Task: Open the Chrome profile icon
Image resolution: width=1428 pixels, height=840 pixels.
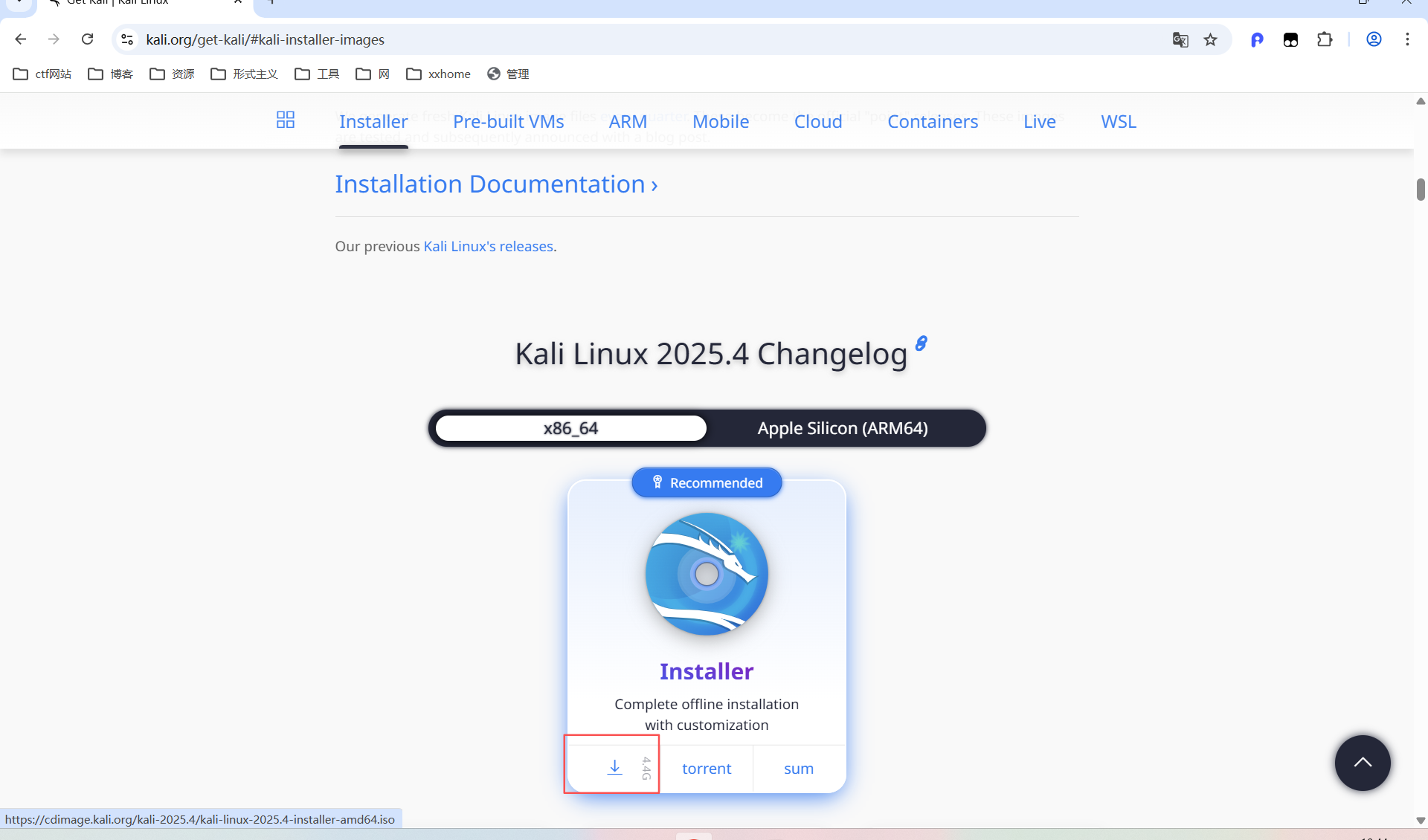Action: (x=1374, y=39)
